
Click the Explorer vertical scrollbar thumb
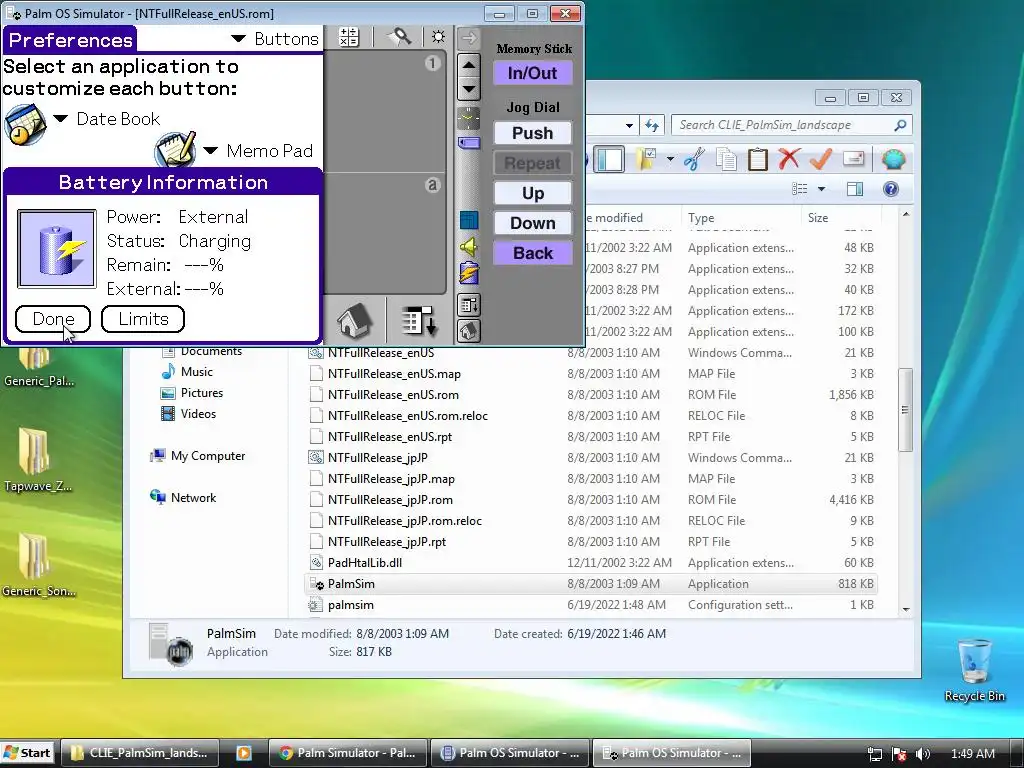click(905, 409)
